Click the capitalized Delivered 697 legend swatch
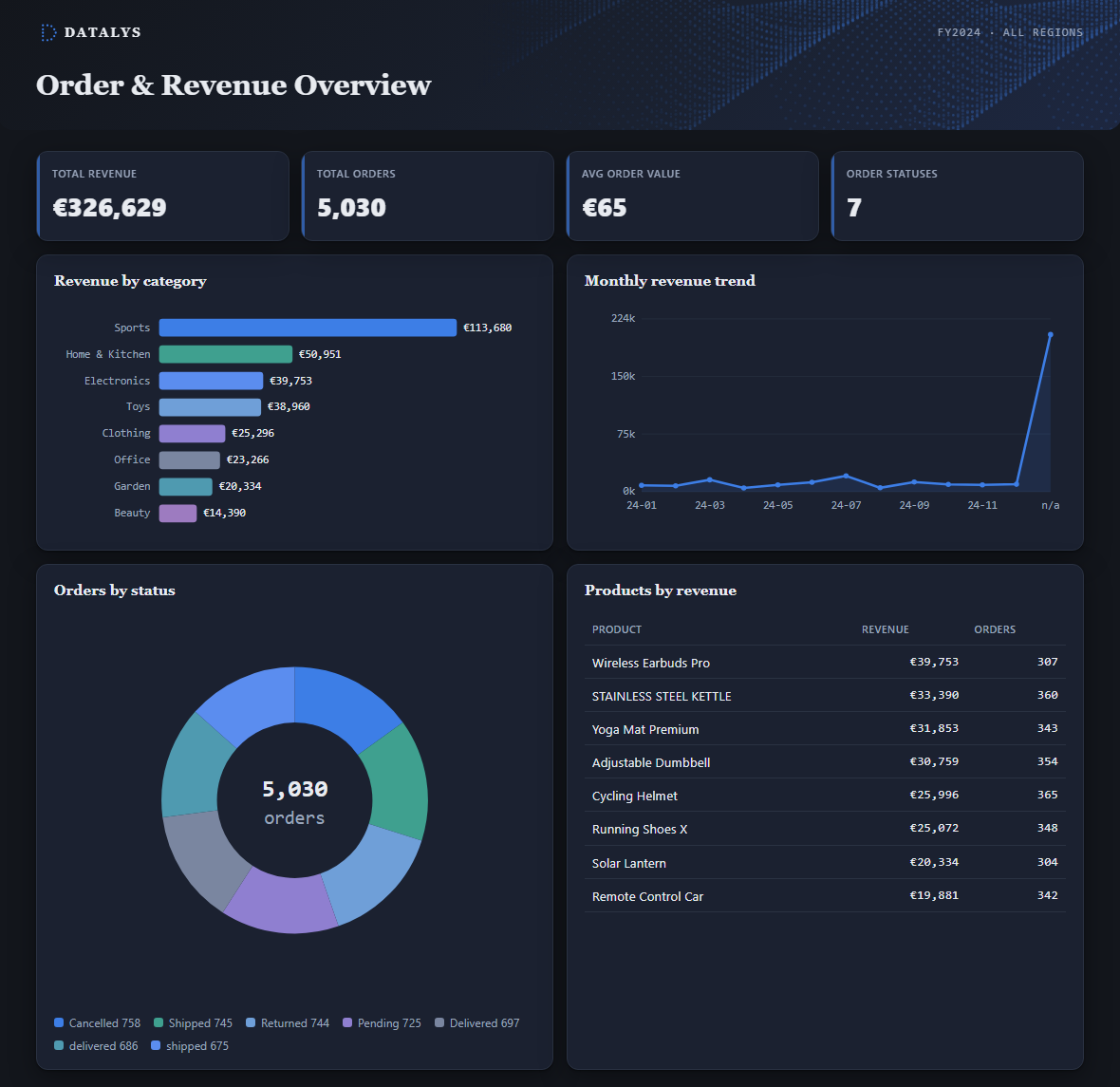This screenshot has width=1120, height=1087. coord(440,1022)
